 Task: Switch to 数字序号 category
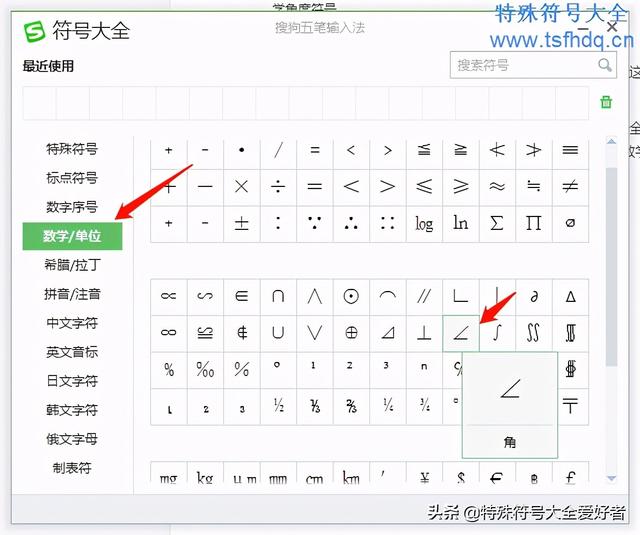[72, 207]
